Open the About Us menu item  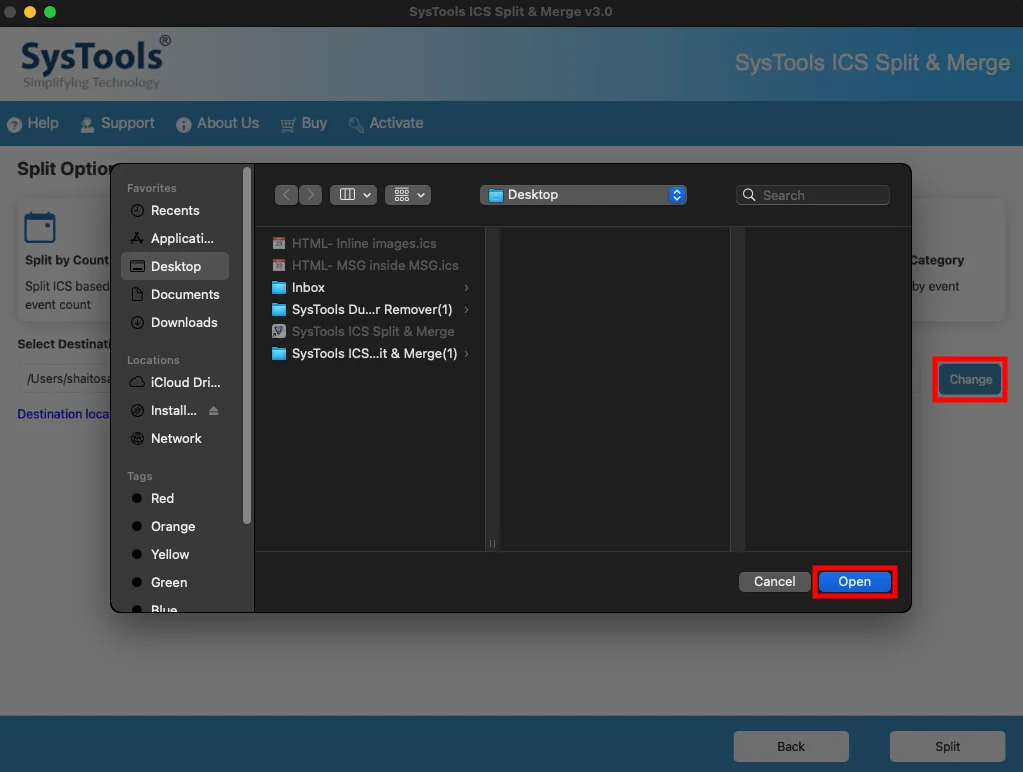click(218, 123)
